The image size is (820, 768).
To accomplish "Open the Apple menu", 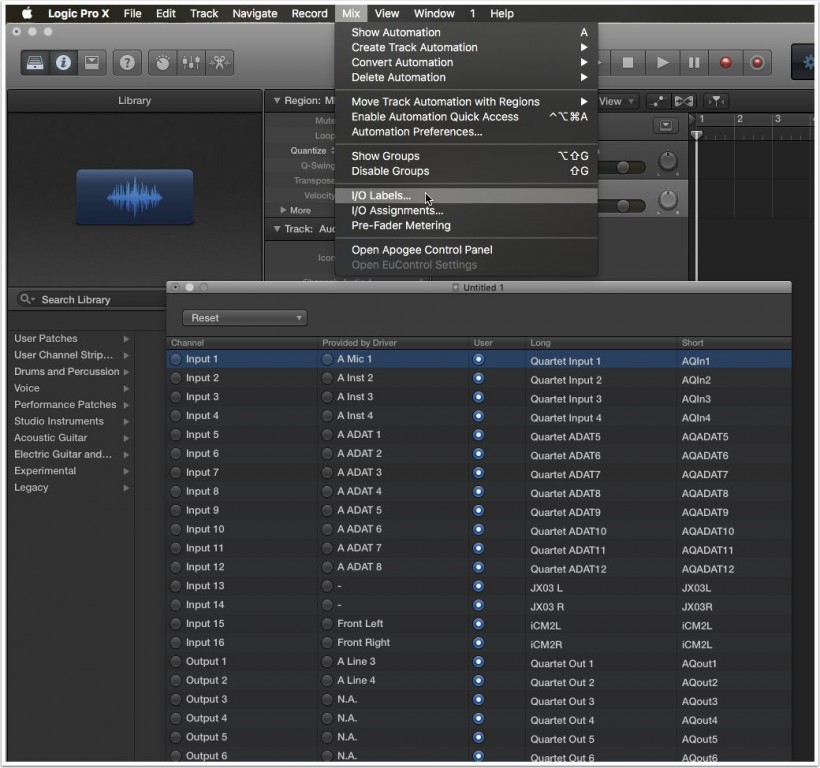I will (26, 13).
